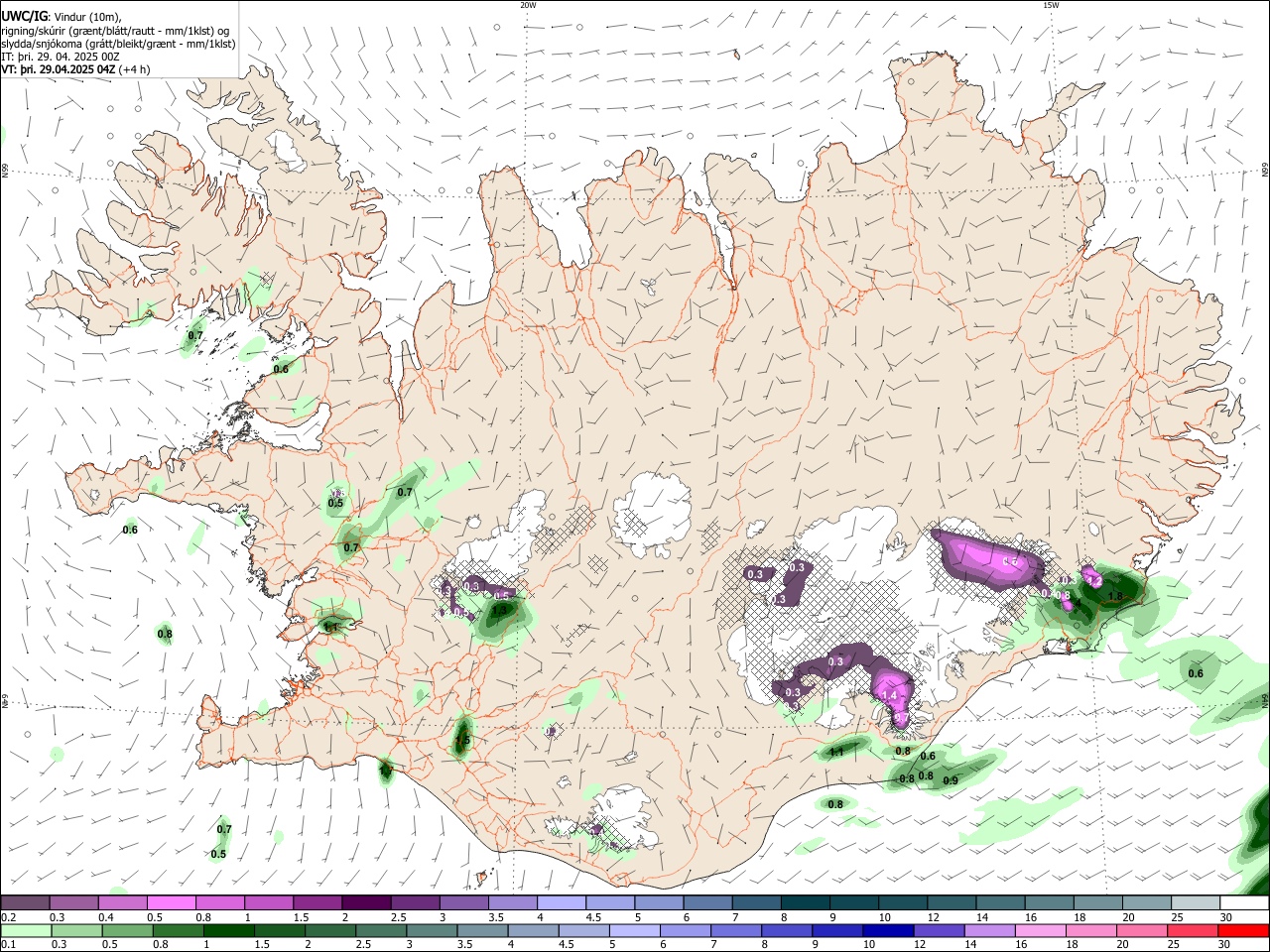Click the snow legend swatch labeled 20
This screenshot has width=1270, height=952.
tap(1147, 903)
